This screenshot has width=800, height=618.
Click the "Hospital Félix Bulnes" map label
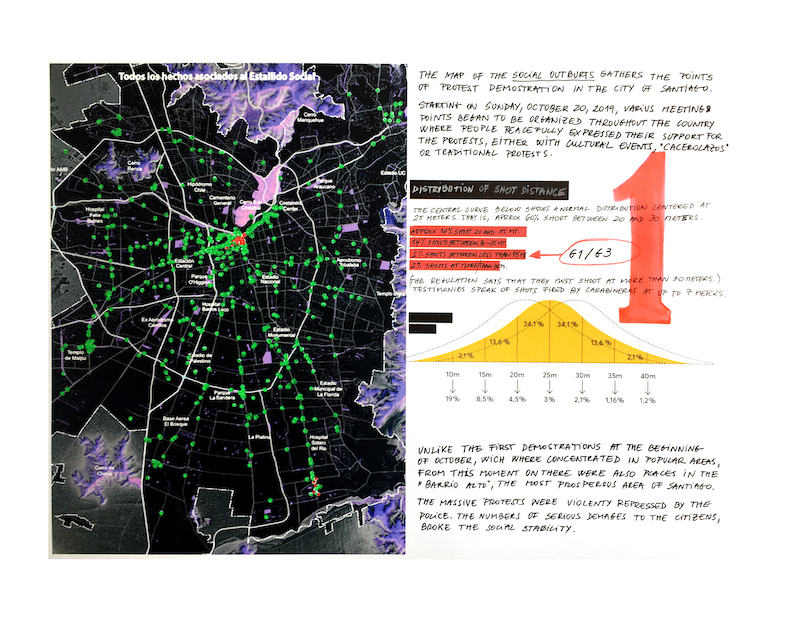(x=95, y=215)
